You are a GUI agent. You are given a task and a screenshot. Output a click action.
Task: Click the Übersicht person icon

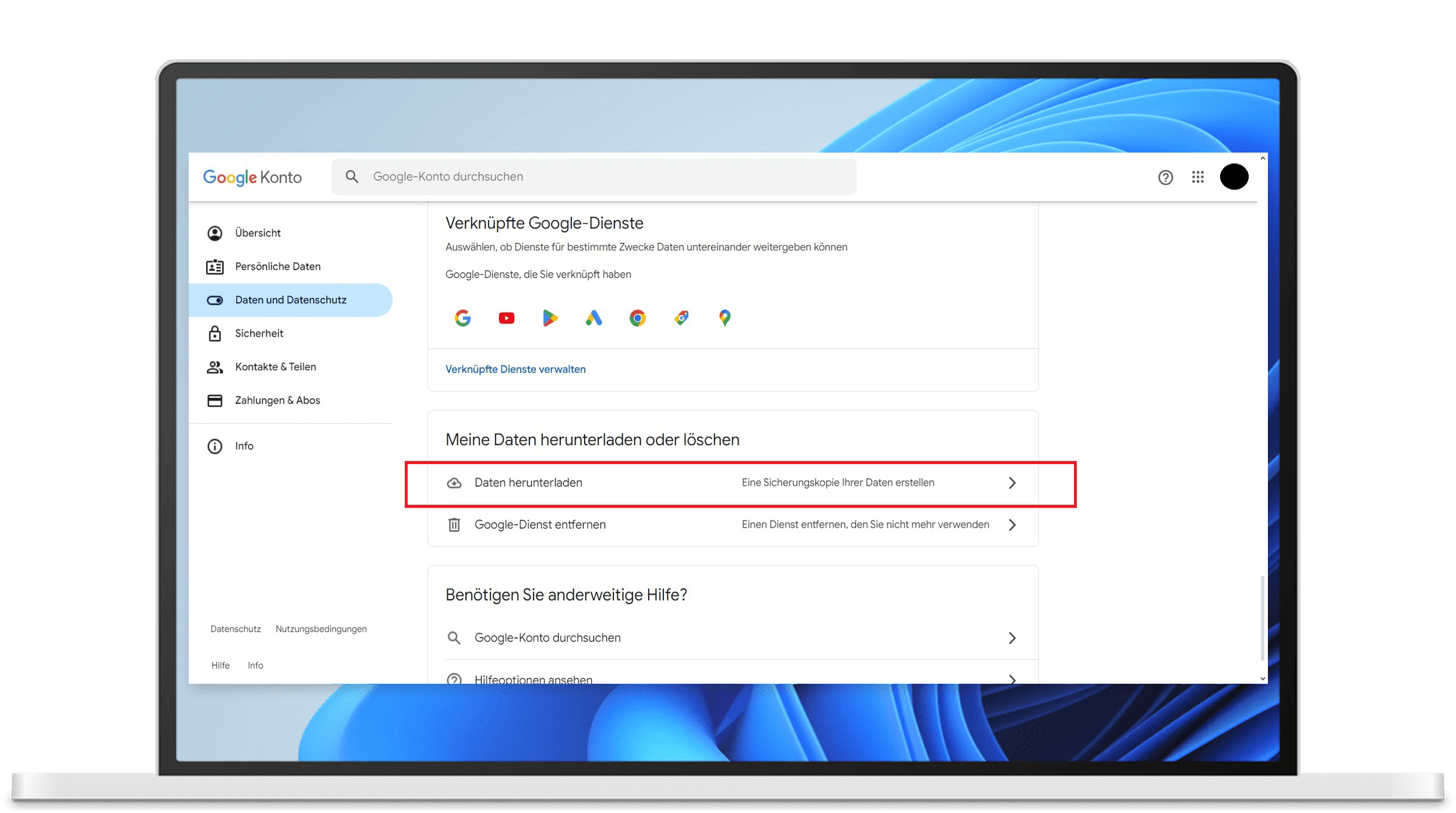click(x=215, y=233)
